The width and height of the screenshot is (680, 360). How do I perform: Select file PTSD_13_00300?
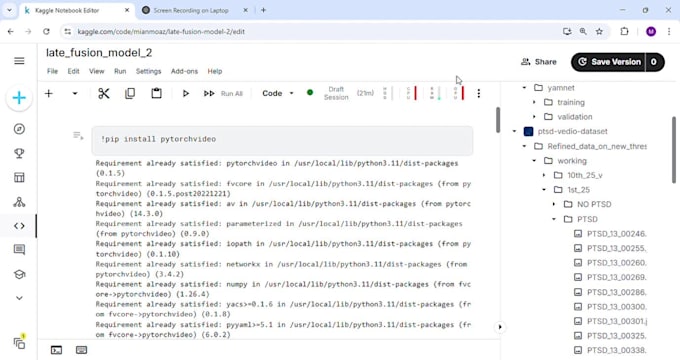coord(611,307)
